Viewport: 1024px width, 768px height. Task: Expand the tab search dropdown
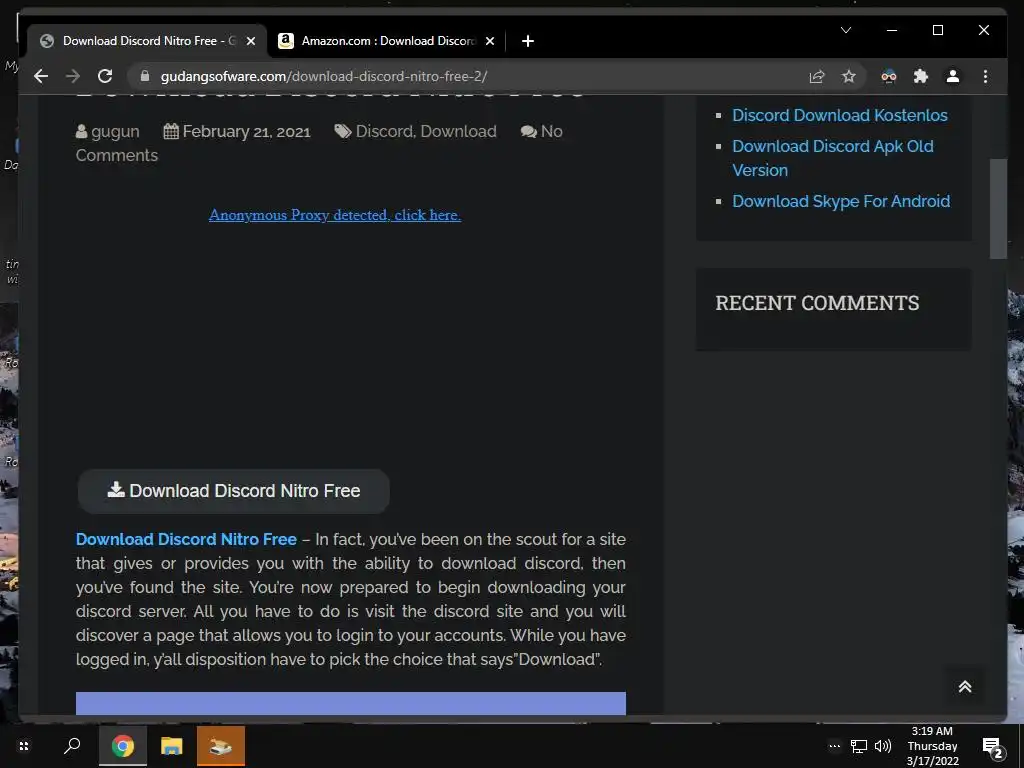click(x=846, y=30)
